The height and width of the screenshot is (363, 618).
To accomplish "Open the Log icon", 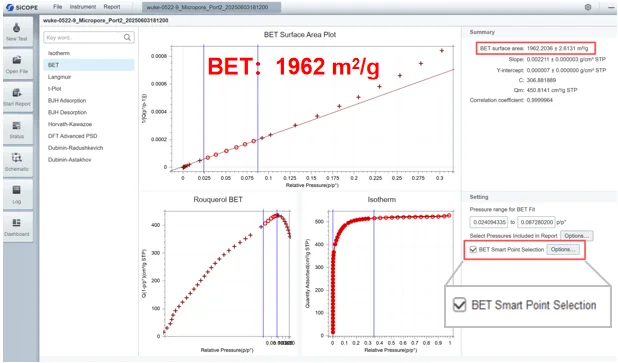I will click(17, 190).
